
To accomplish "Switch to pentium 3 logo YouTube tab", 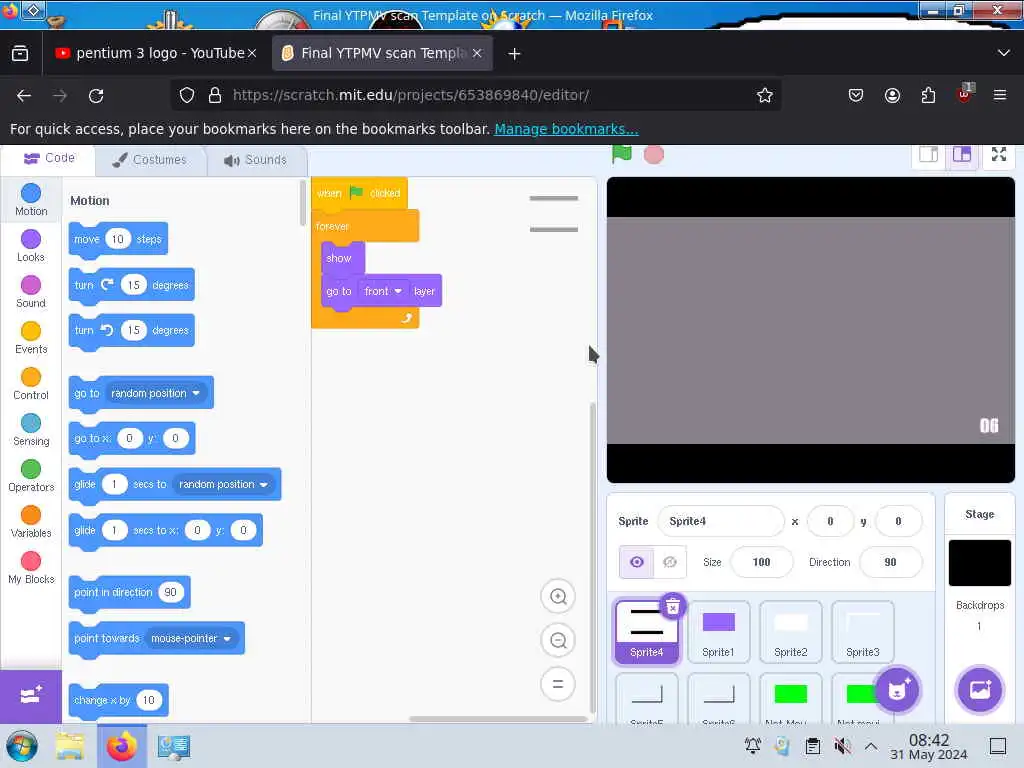I will point(150,53).
